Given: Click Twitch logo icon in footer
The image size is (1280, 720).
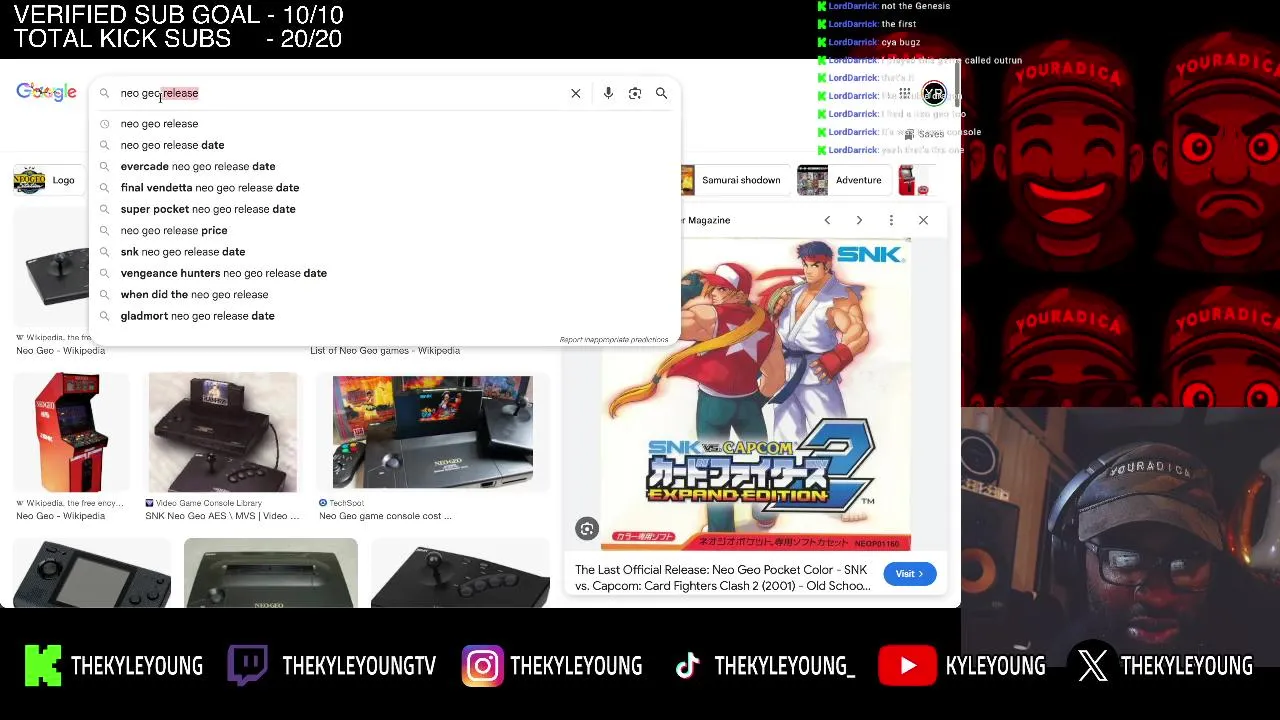Looking at the screenshot, I should click(247, 666).
